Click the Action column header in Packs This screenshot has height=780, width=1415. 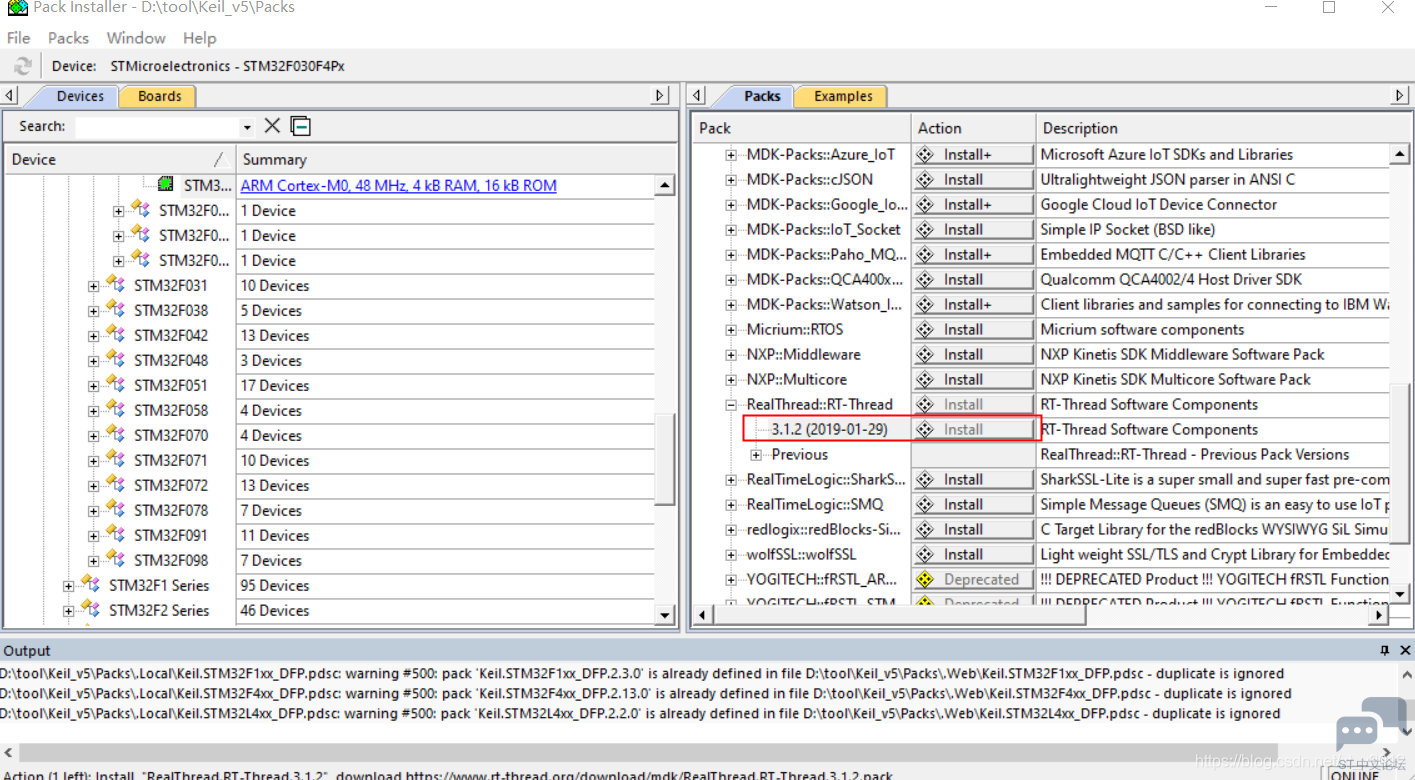973,128
